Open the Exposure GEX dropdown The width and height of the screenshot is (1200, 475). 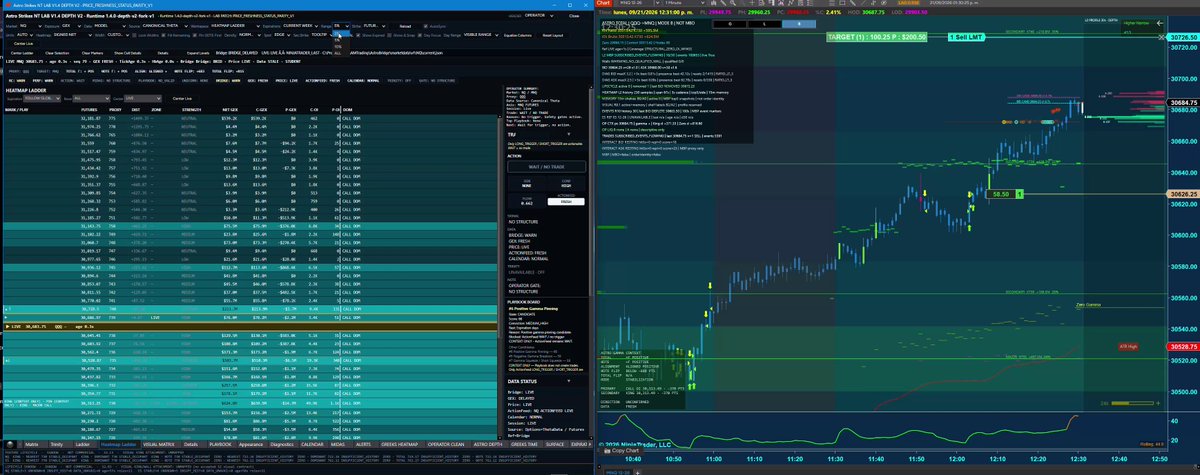[x=71, y=24]
